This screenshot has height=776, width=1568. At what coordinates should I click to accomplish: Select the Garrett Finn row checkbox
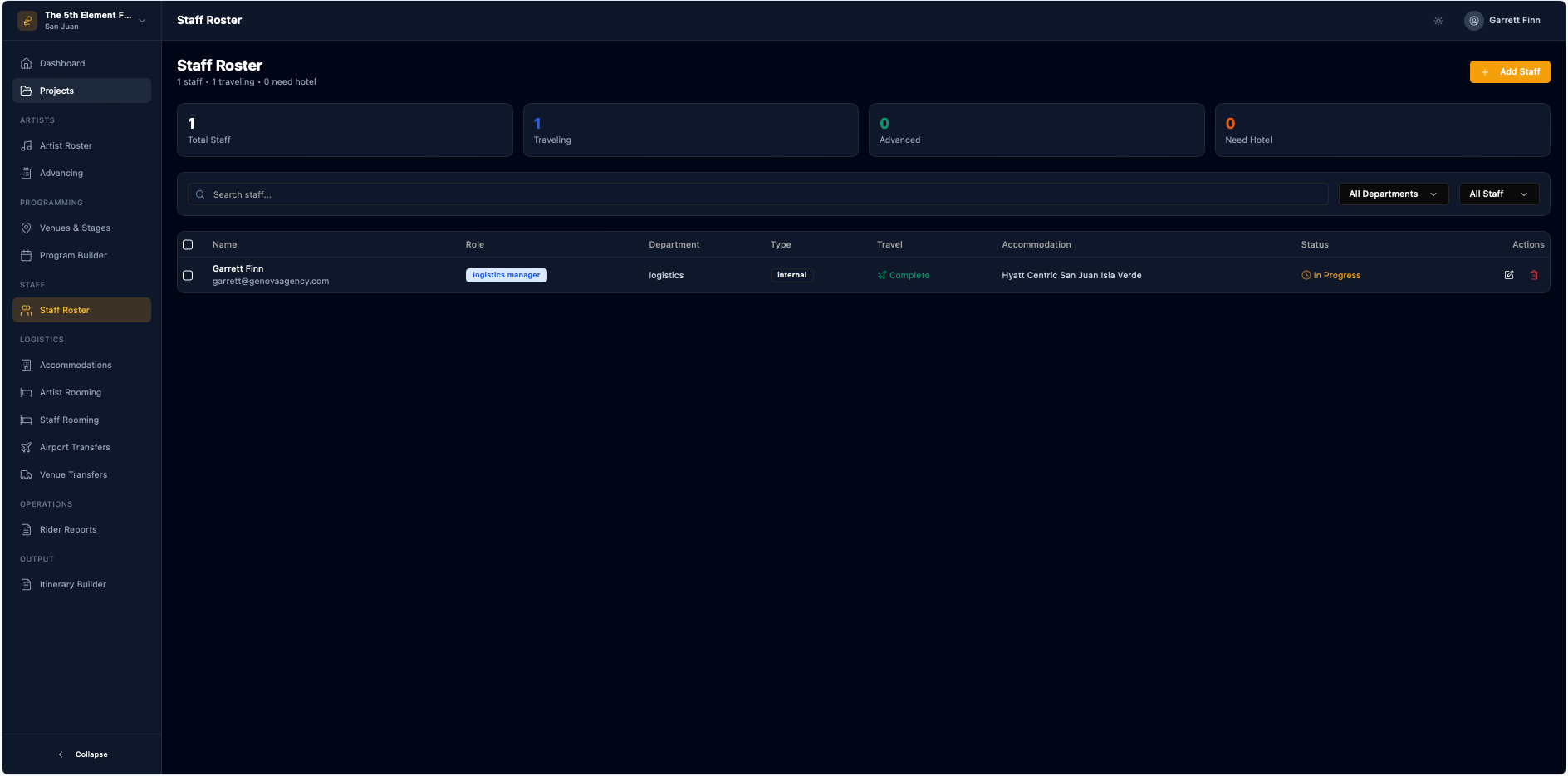[x=188, y=276]
